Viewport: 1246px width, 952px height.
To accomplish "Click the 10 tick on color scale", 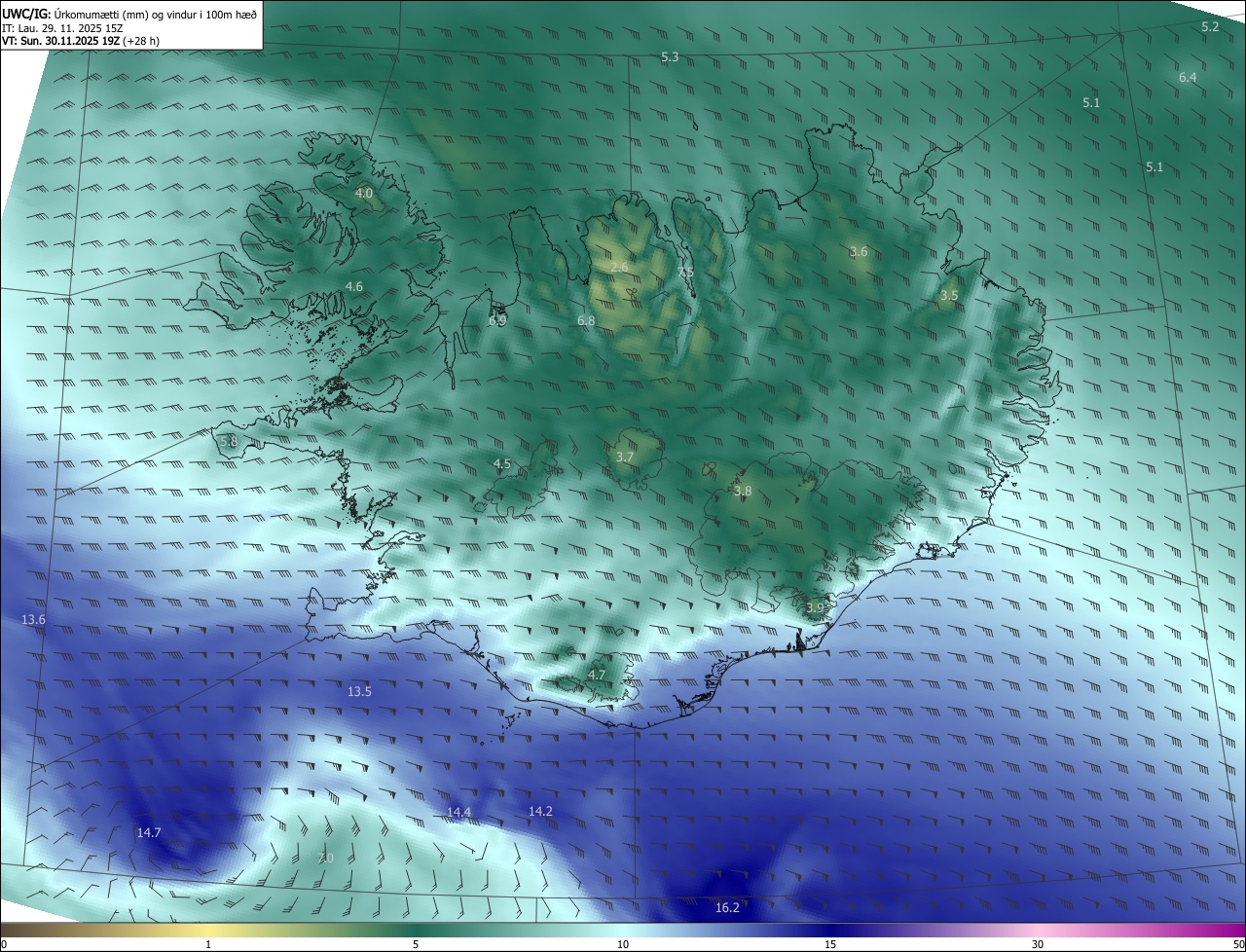I will [623, 944].
